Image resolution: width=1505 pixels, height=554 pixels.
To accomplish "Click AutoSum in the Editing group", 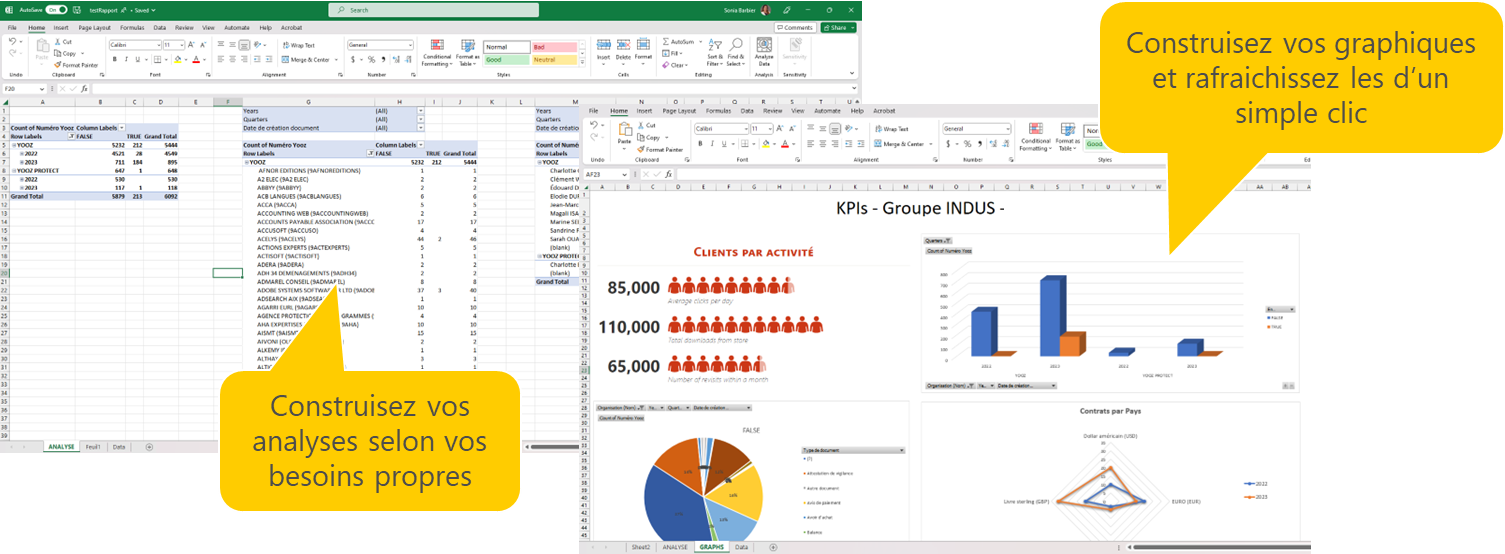I will [x=681, y=42].
